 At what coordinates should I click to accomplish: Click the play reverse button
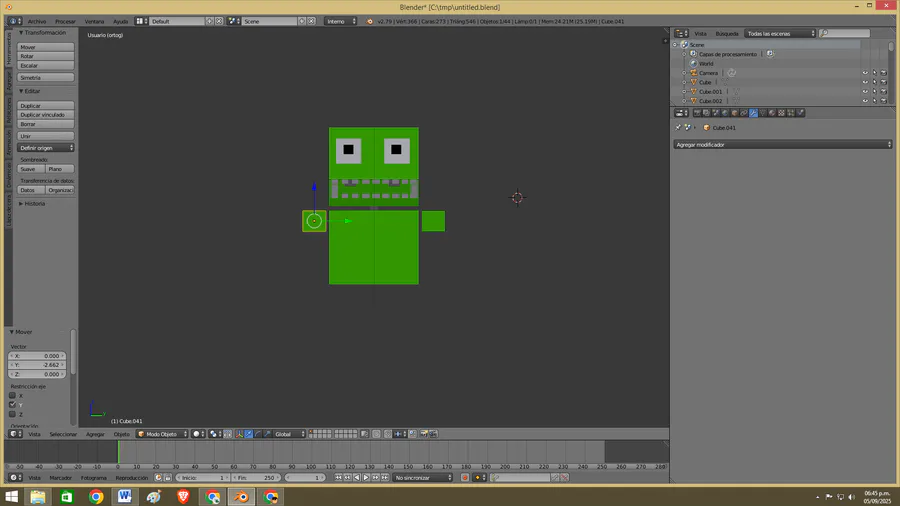click(357, 477)
